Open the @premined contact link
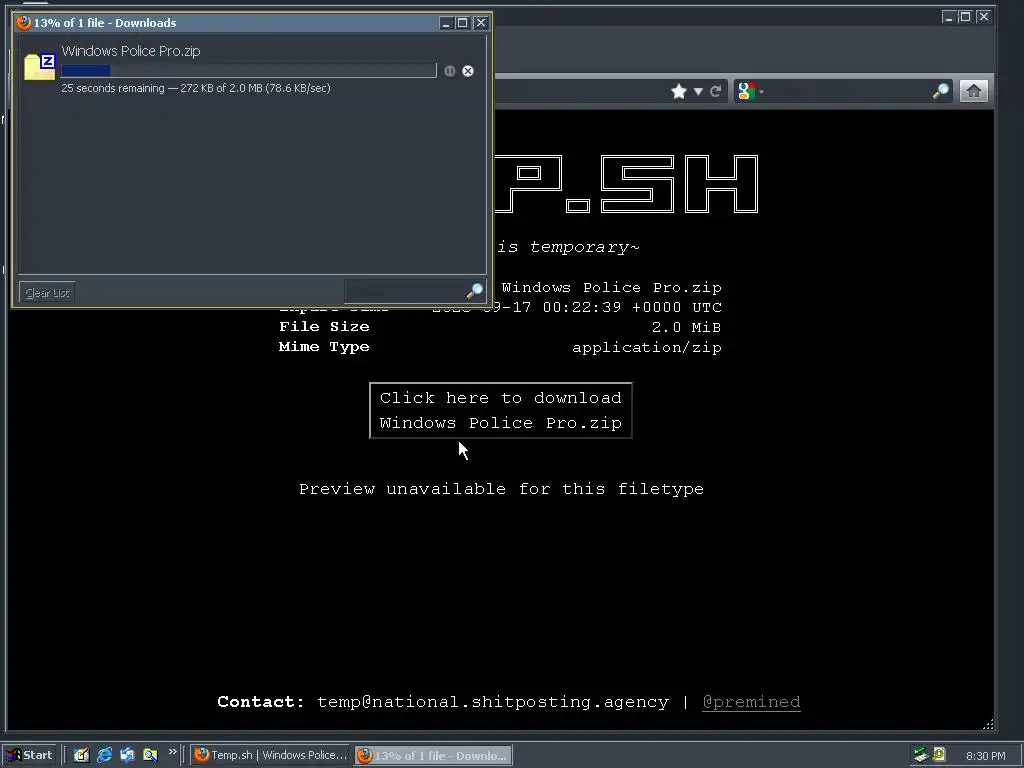The height and width of the screenshot is (768, 1024). (751, 702)
